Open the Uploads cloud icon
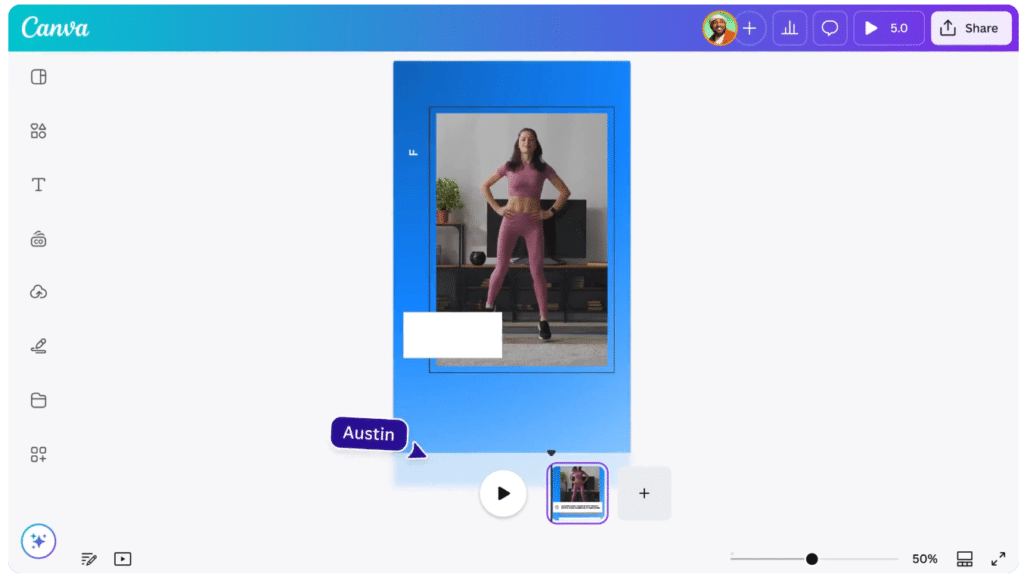This screenshot has width=1024, height=580. pos(39,293)
